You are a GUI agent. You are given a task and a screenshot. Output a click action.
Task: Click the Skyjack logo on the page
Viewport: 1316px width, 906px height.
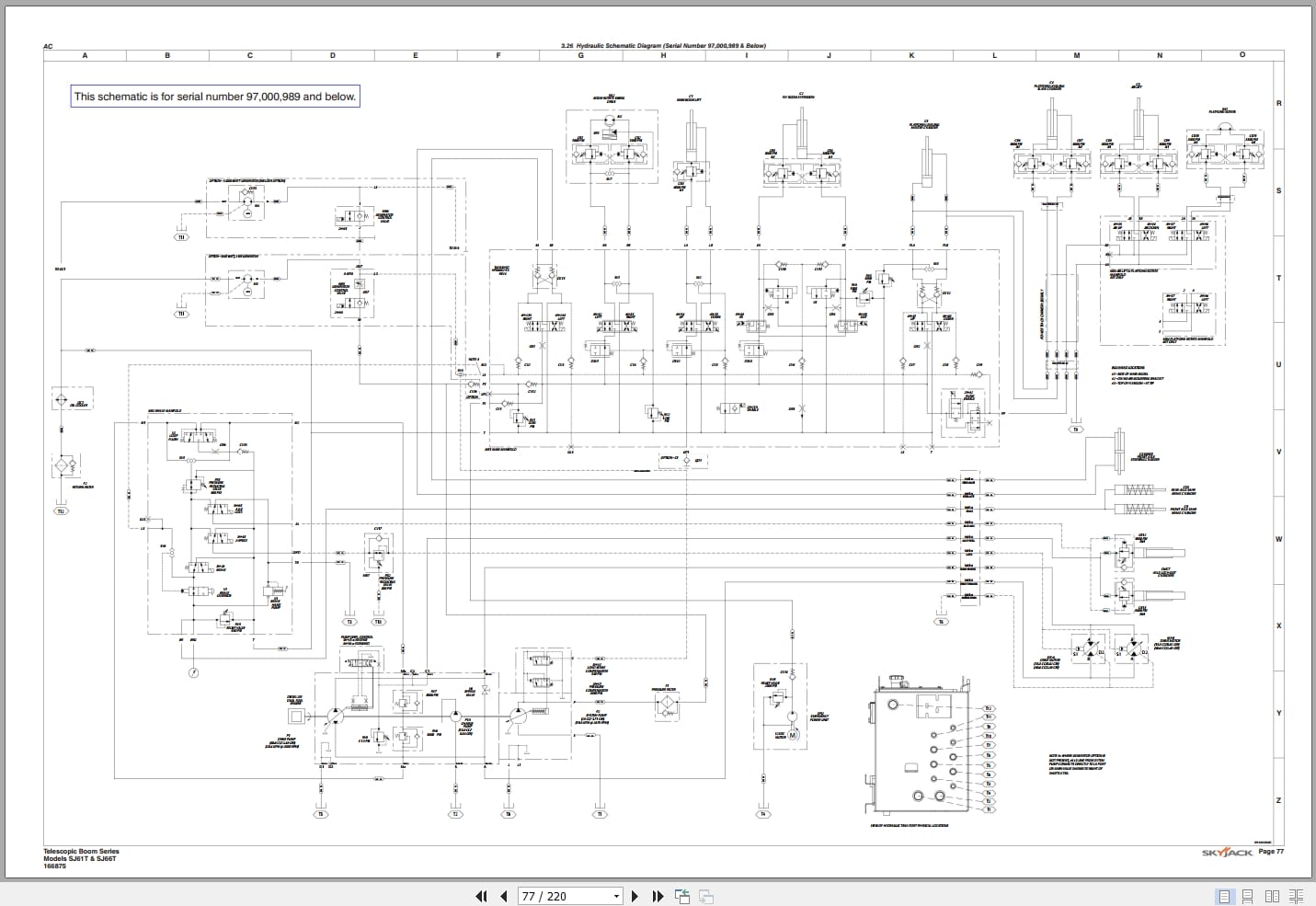coord(1227,853)
